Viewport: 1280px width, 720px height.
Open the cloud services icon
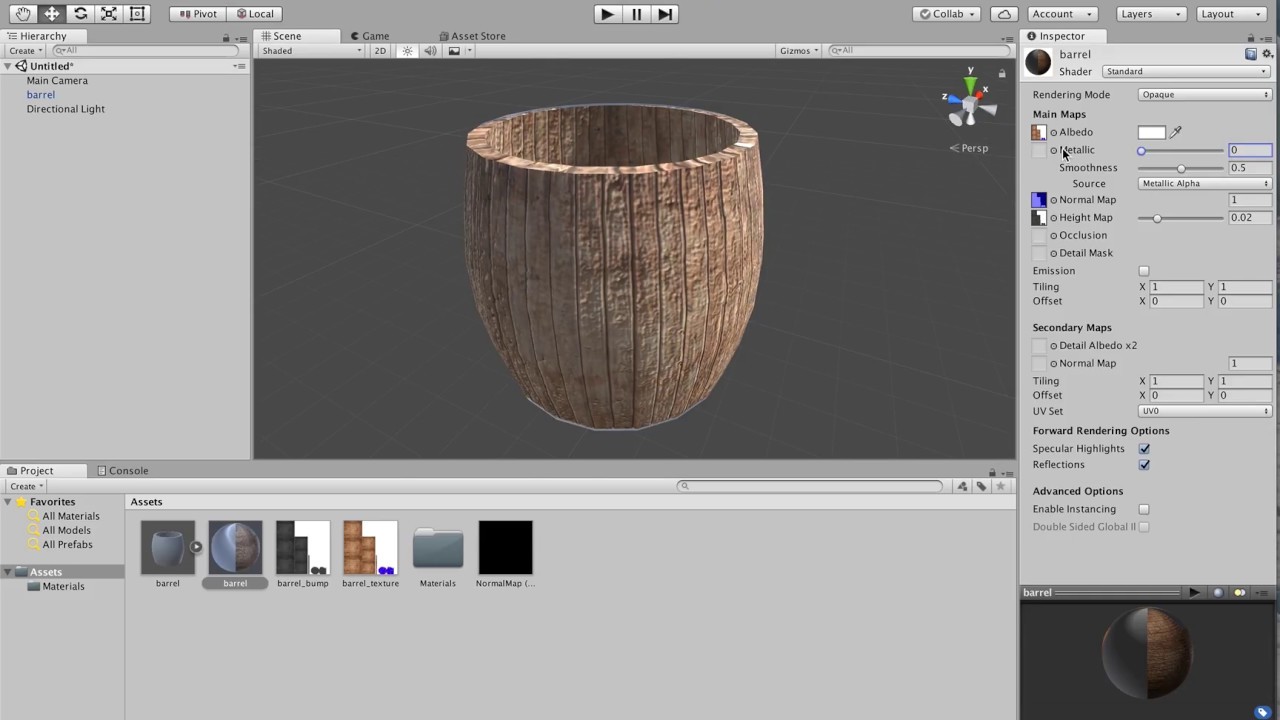[x=1004, y=14]
